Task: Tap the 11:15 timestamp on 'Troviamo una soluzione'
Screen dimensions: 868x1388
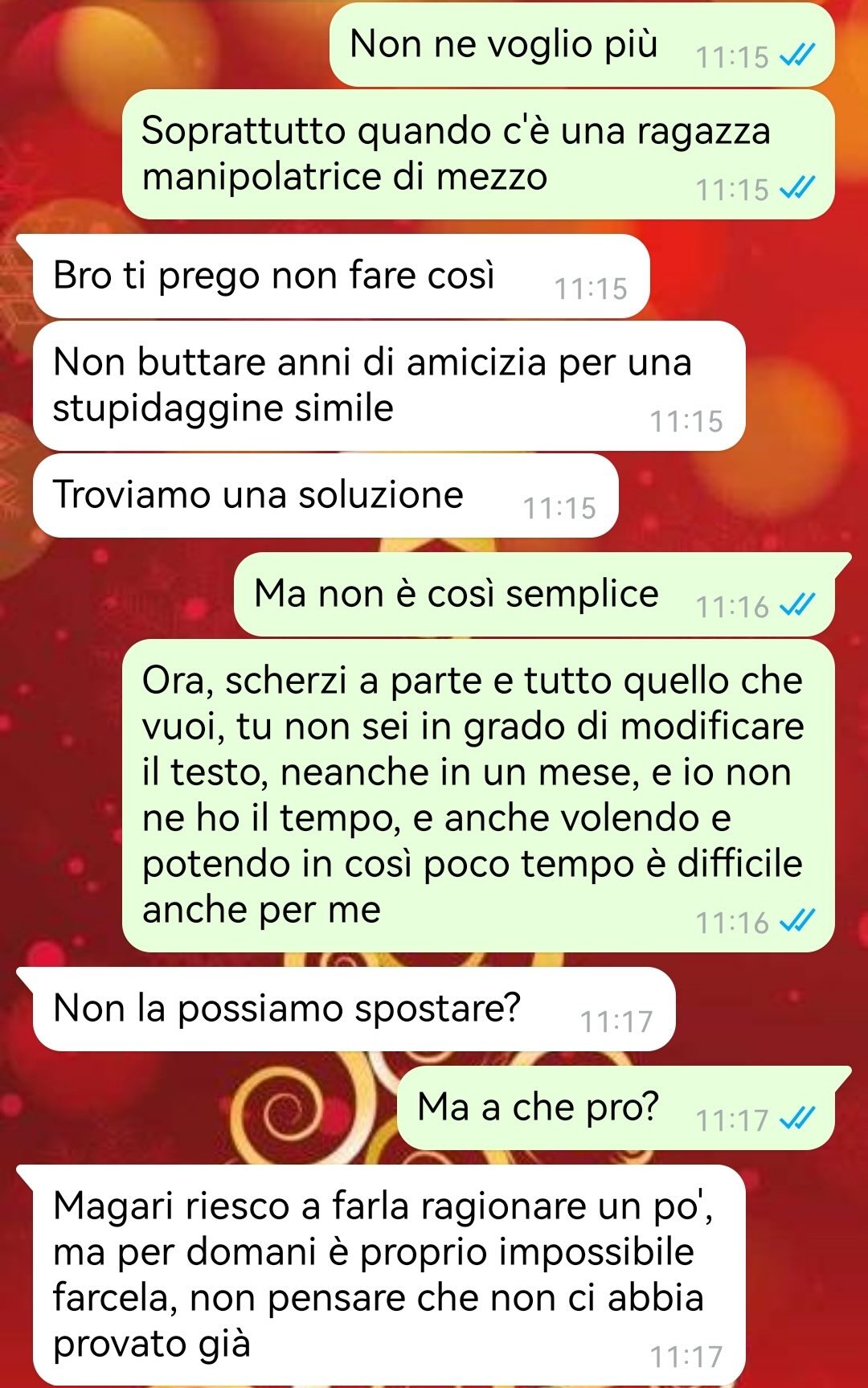Action: coord(559,508)
